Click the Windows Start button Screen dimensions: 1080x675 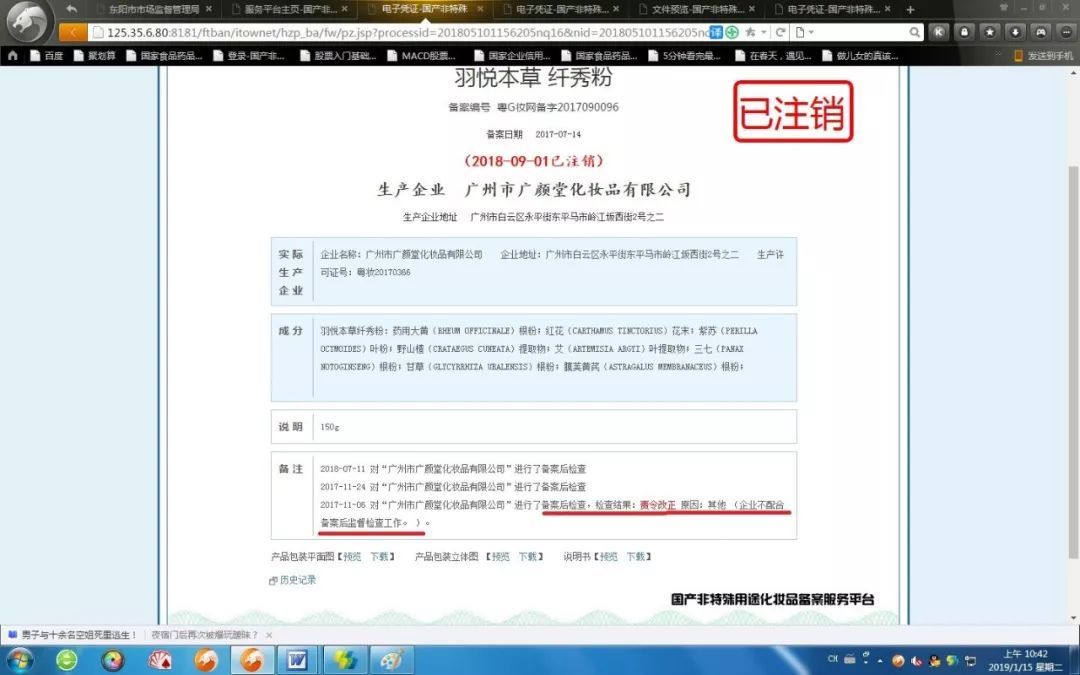19,659
